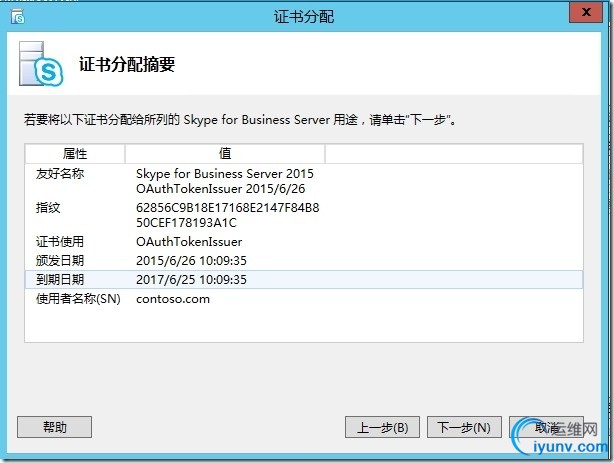Click the OAuthTokenIssuer value in 证书使用 row
The width and height of the screenshot is (614, 463).
[189, 242]
